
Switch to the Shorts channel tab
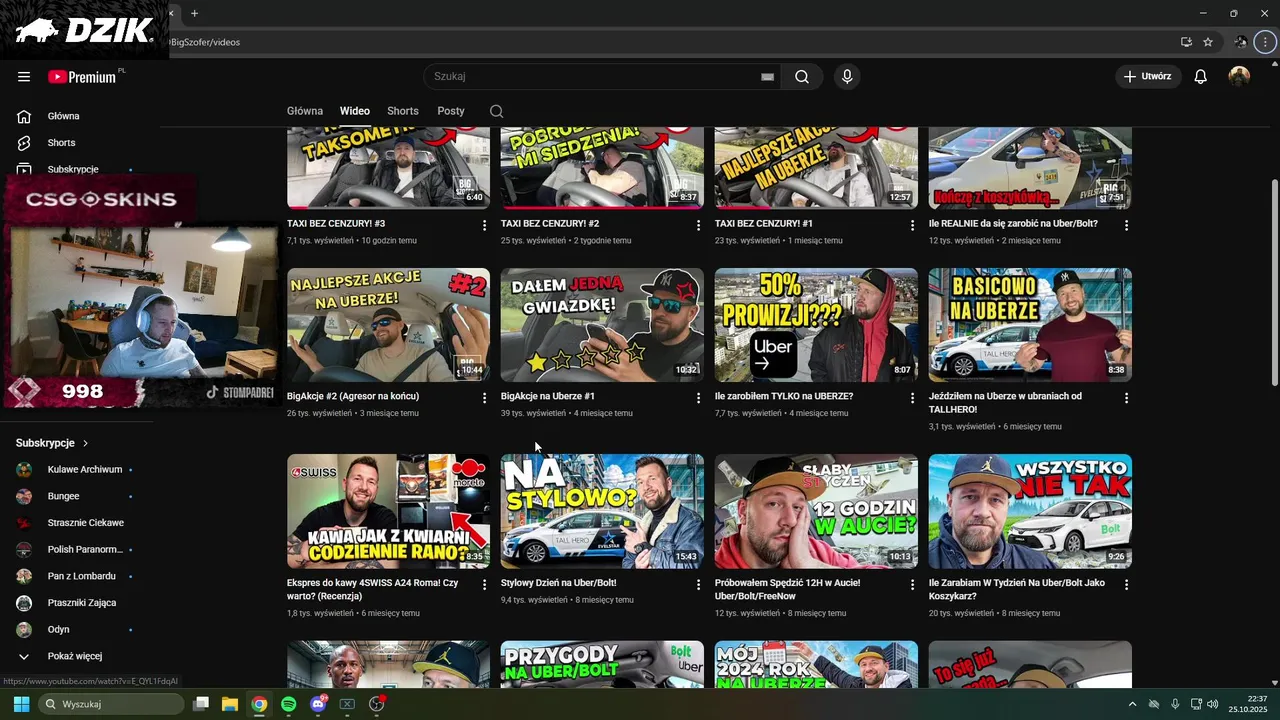pyautogui.click(x=403, y=111)
